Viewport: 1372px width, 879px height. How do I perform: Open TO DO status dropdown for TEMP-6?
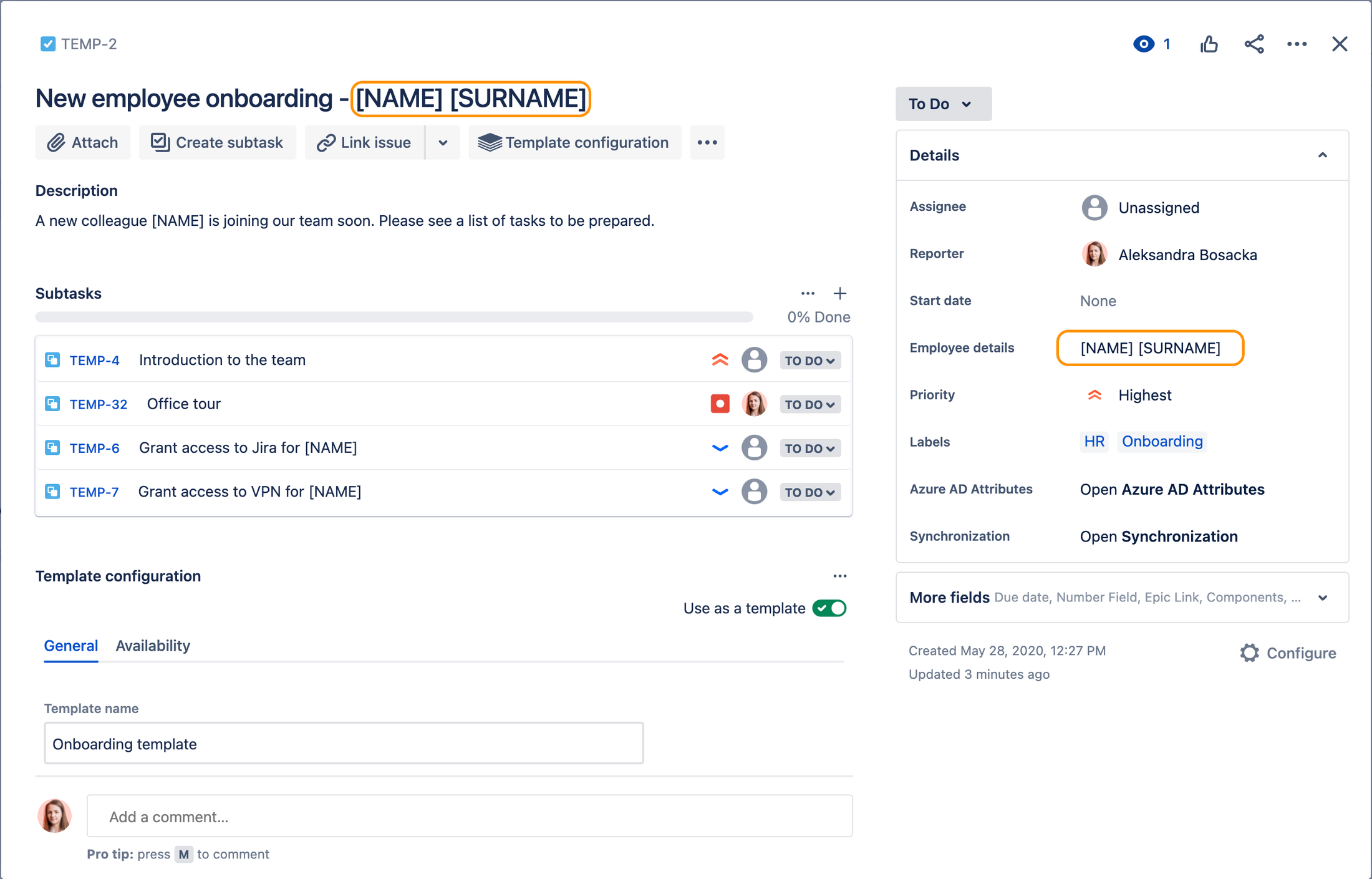coord(809,449)
